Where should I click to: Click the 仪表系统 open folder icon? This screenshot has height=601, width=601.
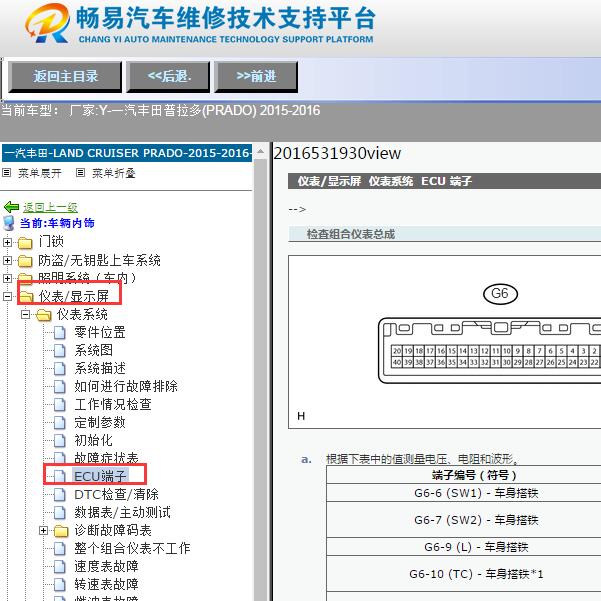coord(44,315)
